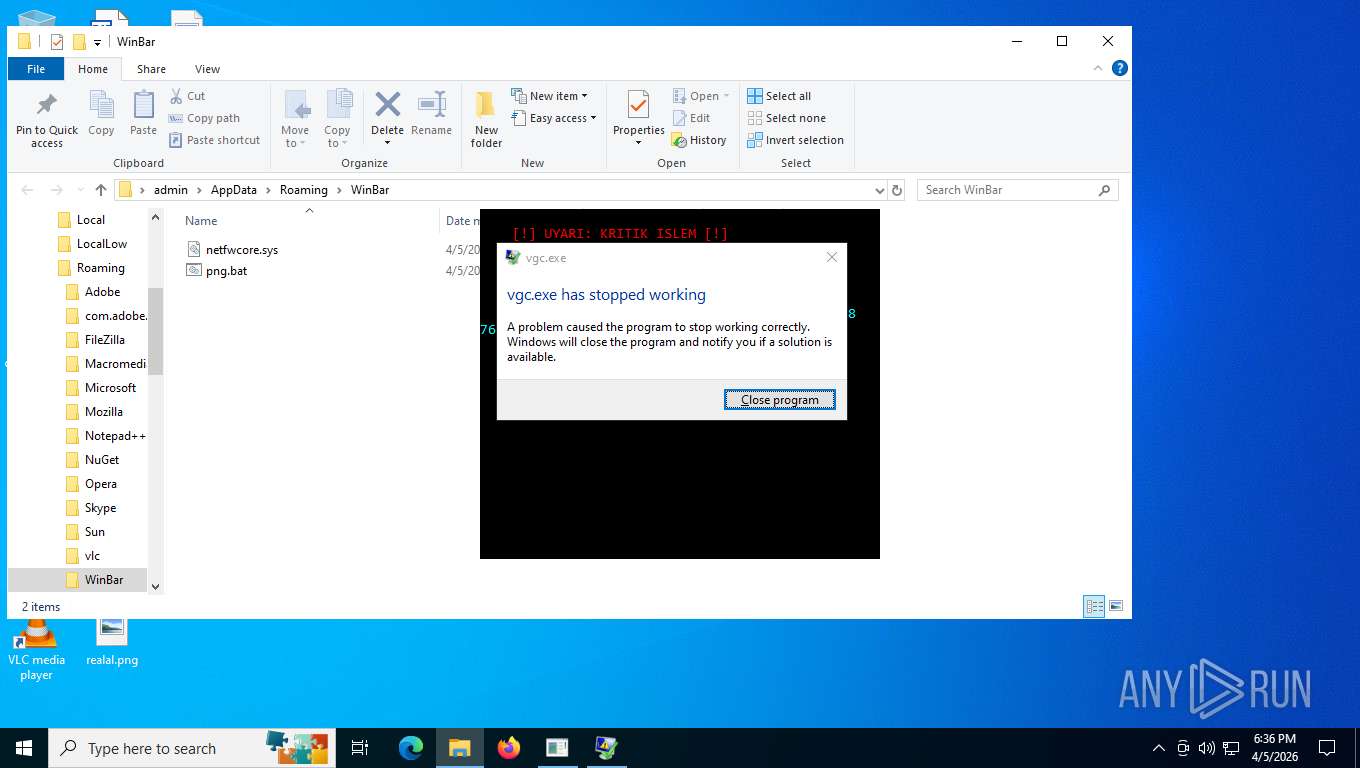Select the Cut command
This screenshot has width=1360, height=768.
[x=187, y=96]
